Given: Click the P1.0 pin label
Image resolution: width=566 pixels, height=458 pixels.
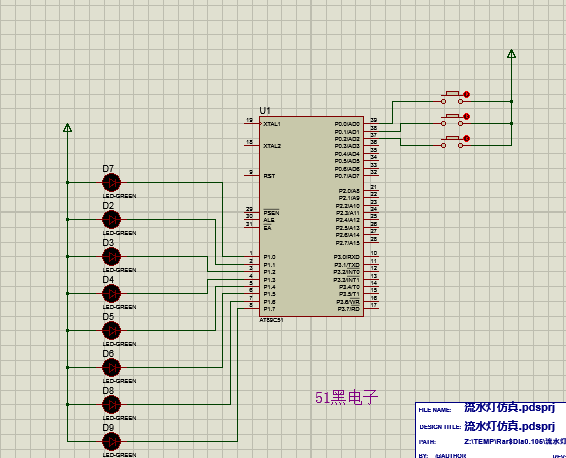Looking at the screenshot, I should point(269,257).
